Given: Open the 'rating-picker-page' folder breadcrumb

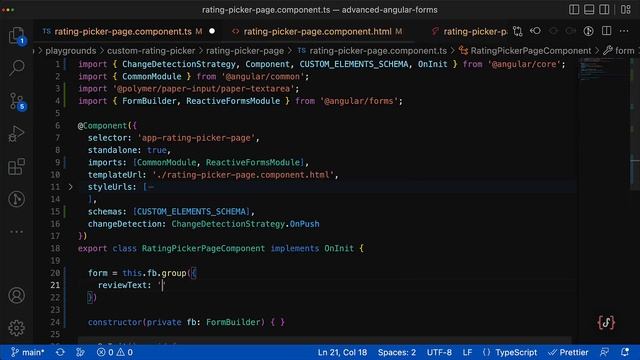Looking at the screenshot, I should 244,51.
